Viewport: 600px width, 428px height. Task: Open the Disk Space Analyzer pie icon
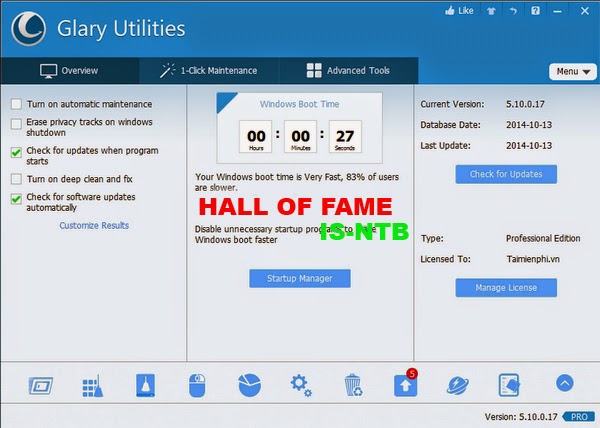(249, 385)
